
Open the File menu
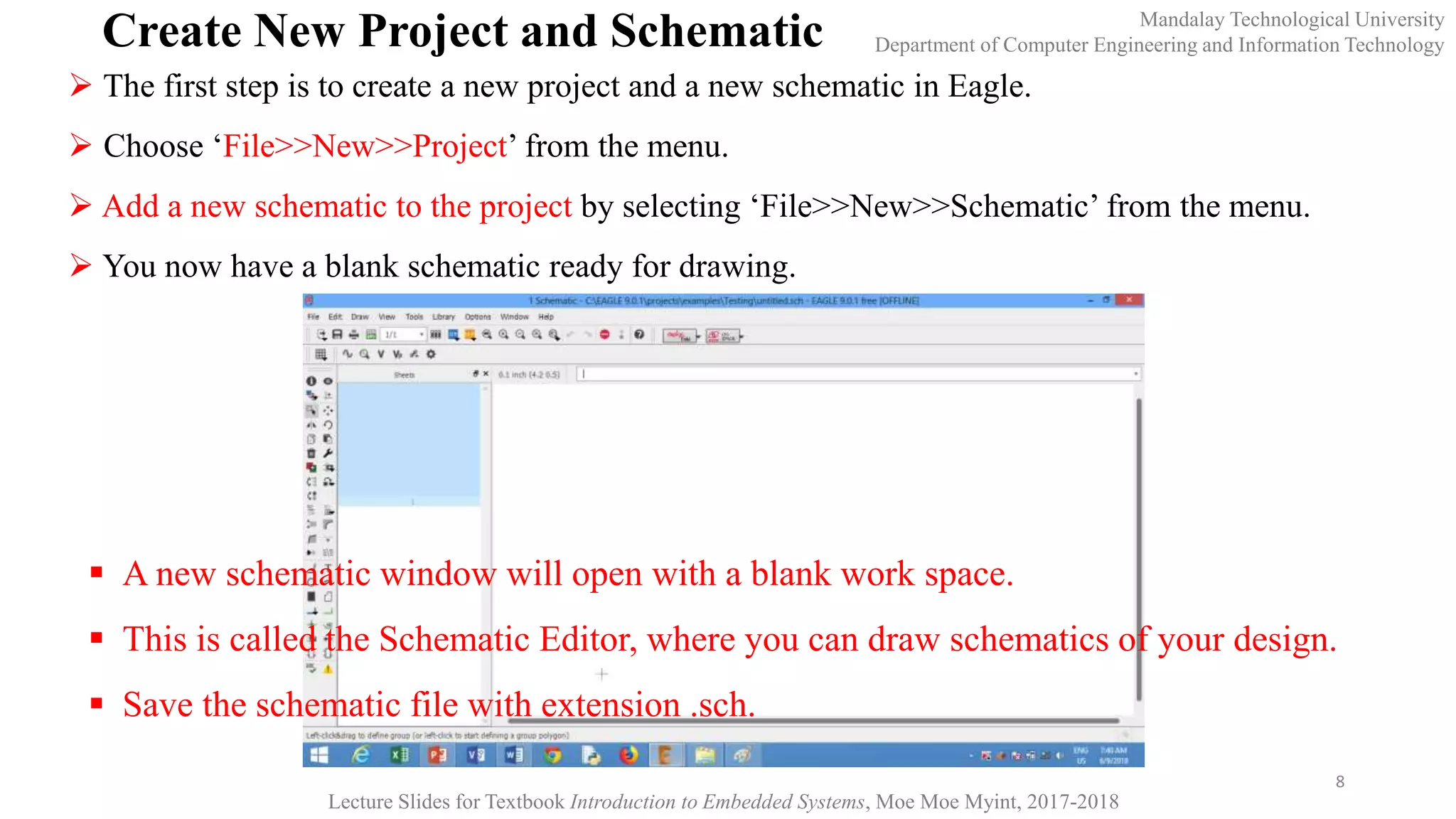point(313,316)
